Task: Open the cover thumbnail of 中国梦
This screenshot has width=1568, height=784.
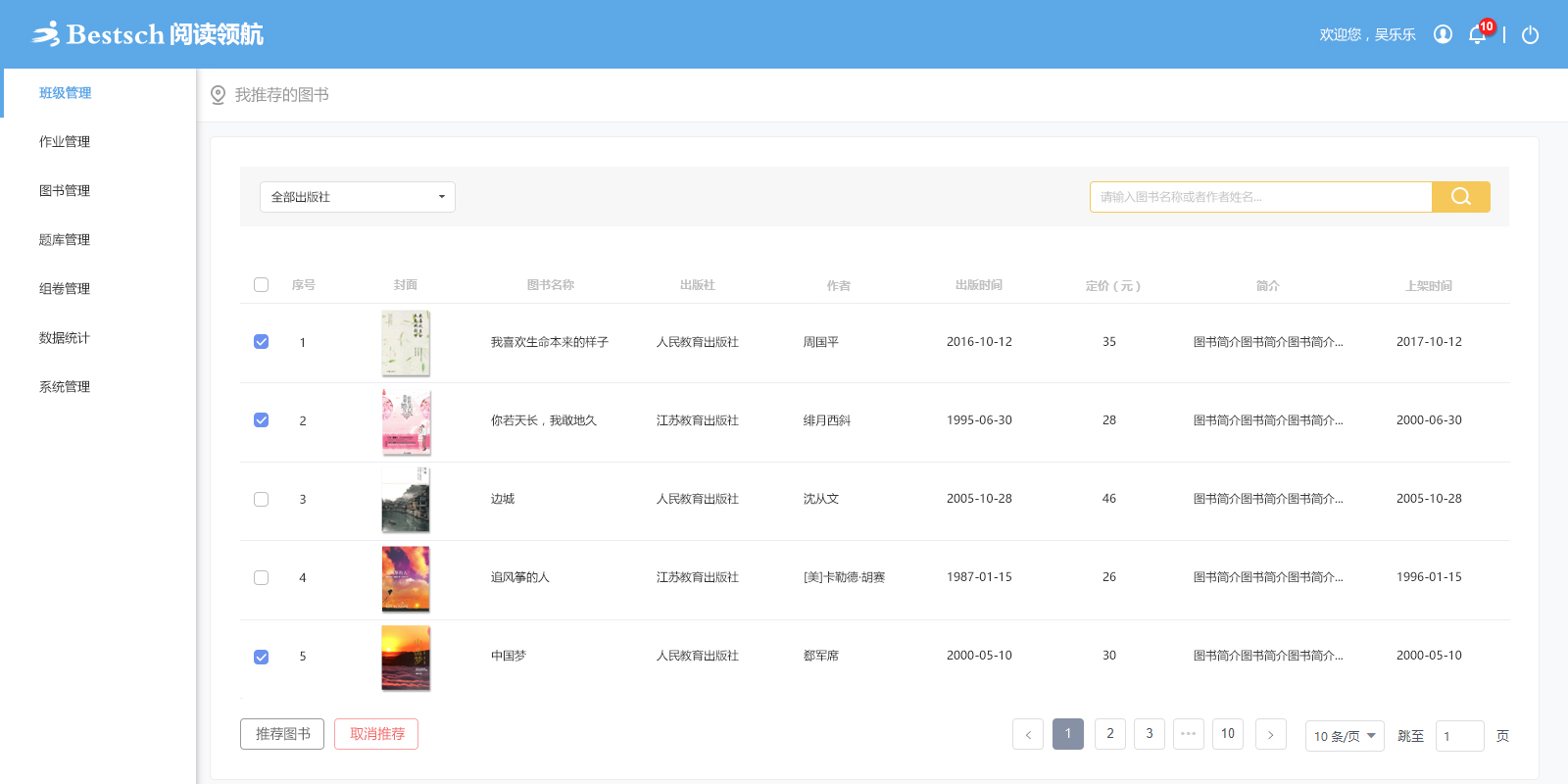Action: pos(406,658)
